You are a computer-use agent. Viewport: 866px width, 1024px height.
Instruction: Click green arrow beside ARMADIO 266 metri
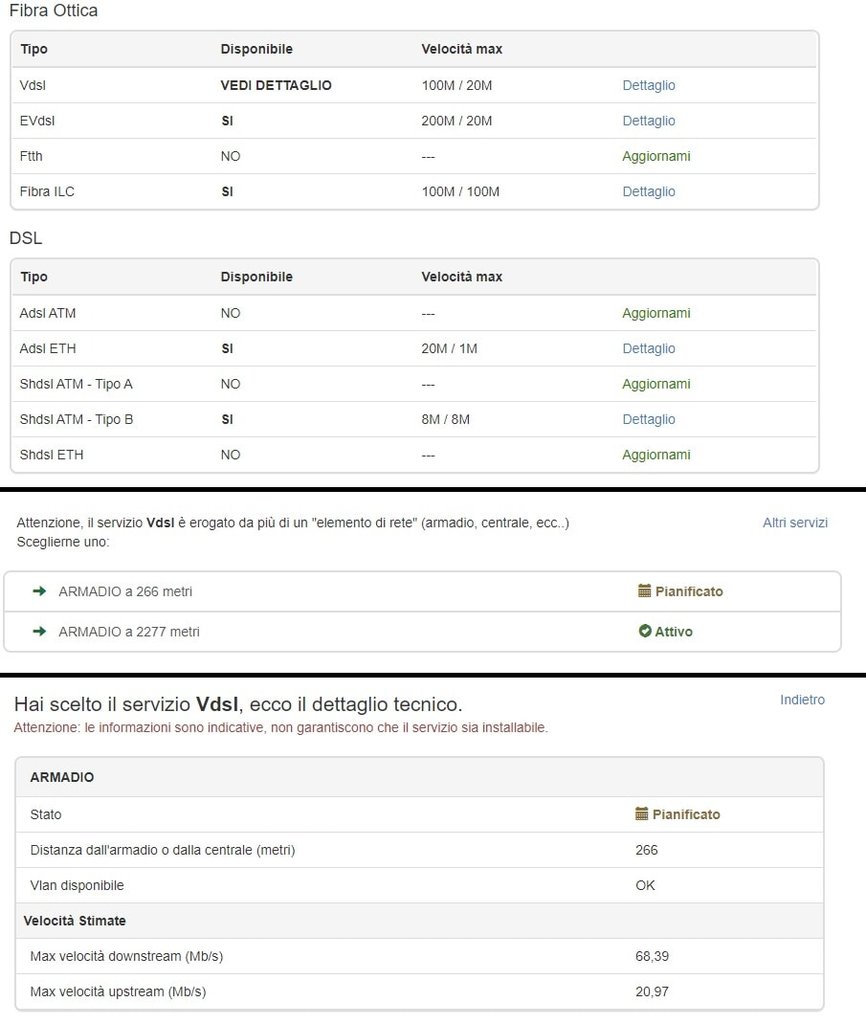pos(40,591)
